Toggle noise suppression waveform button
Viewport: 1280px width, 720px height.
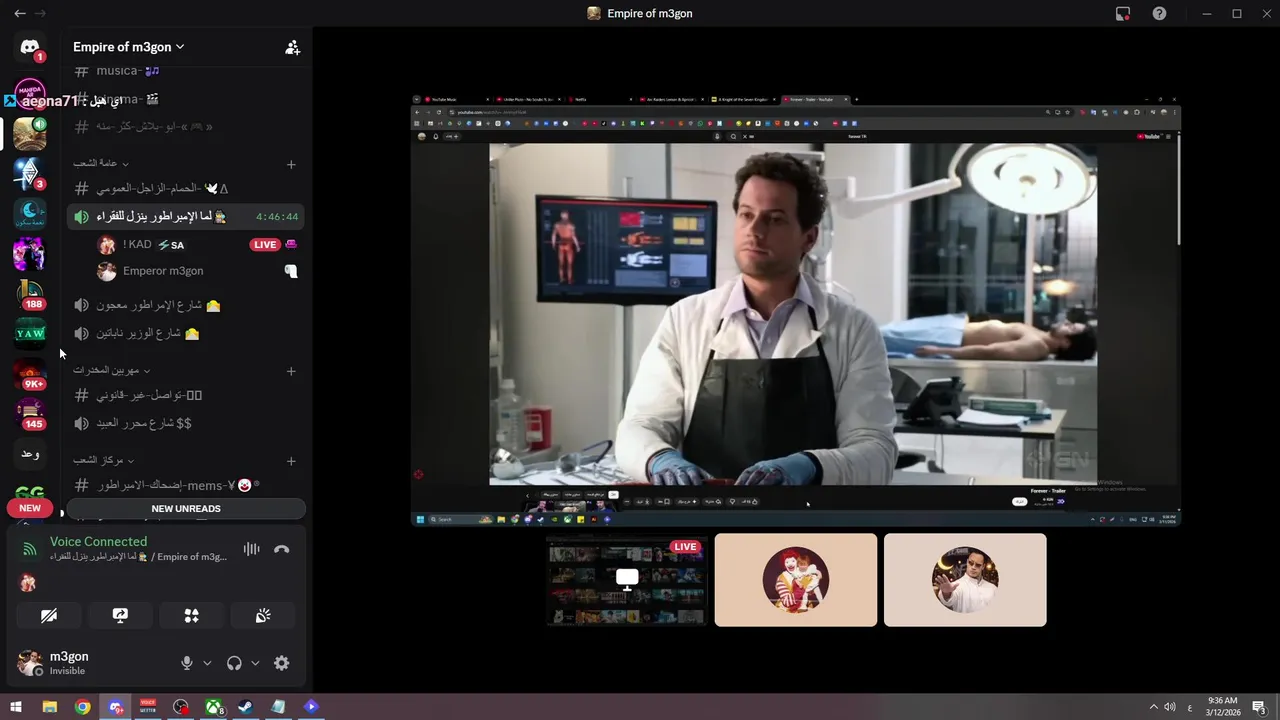tap(251, 549)
